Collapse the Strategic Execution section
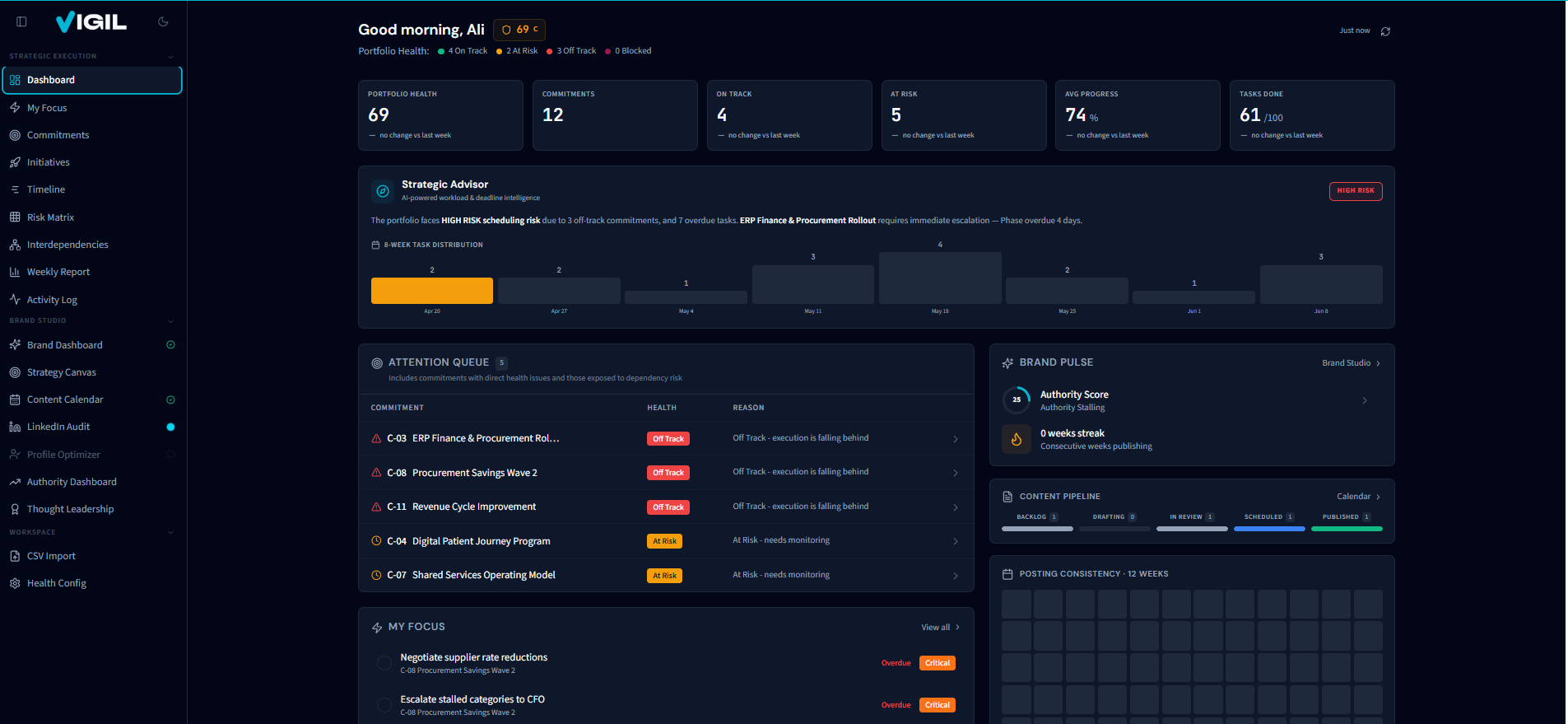Viewport: 1568px width, 724px height. (170, 57)
